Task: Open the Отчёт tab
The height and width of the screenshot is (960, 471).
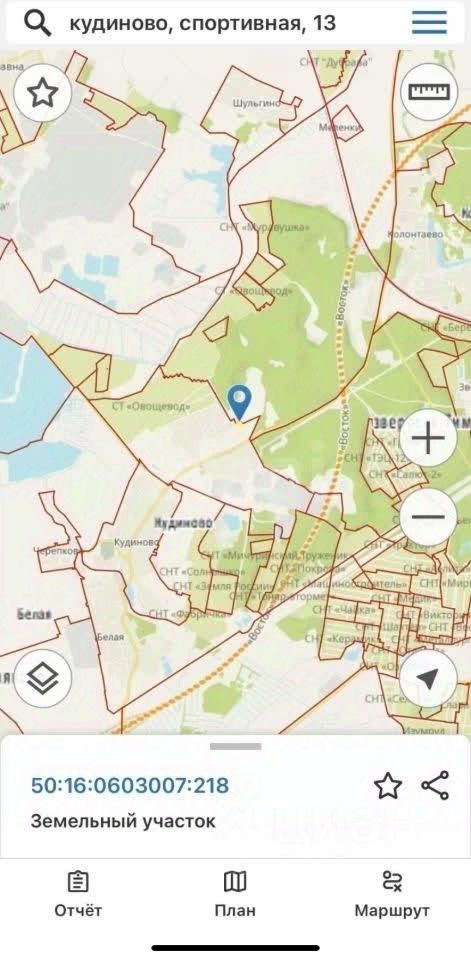Action: 78,894
